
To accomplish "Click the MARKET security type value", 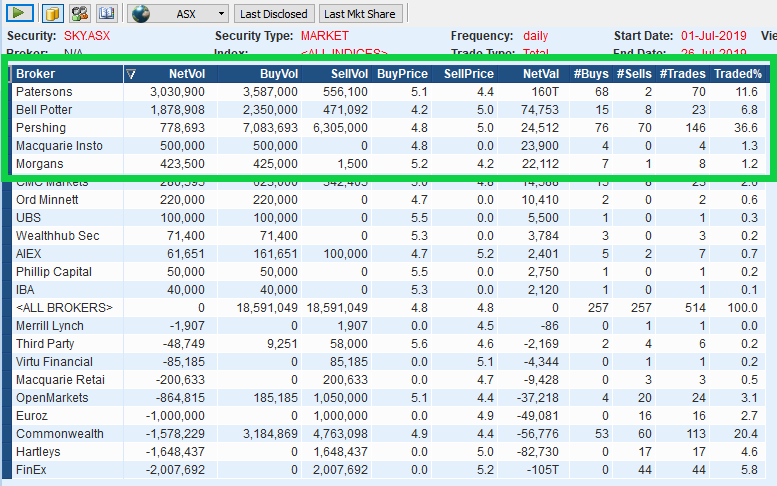I will (x=325, y=36).
